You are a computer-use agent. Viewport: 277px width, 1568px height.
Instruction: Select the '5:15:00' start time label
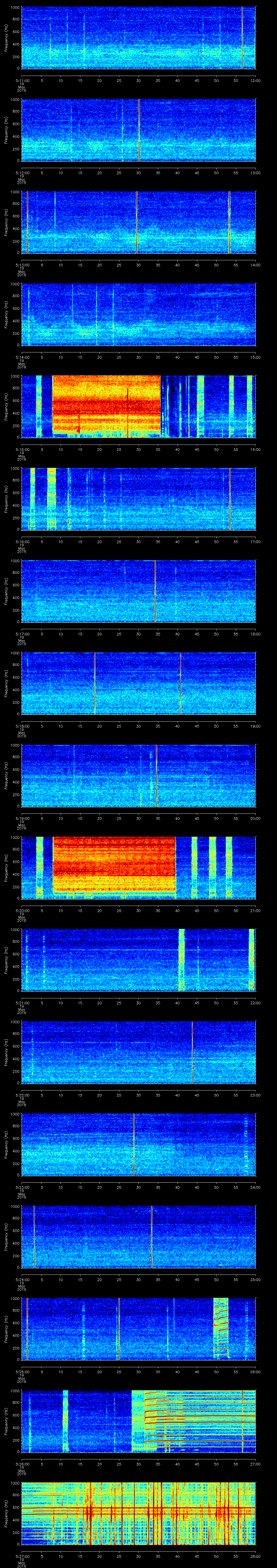tap(22, 449)
